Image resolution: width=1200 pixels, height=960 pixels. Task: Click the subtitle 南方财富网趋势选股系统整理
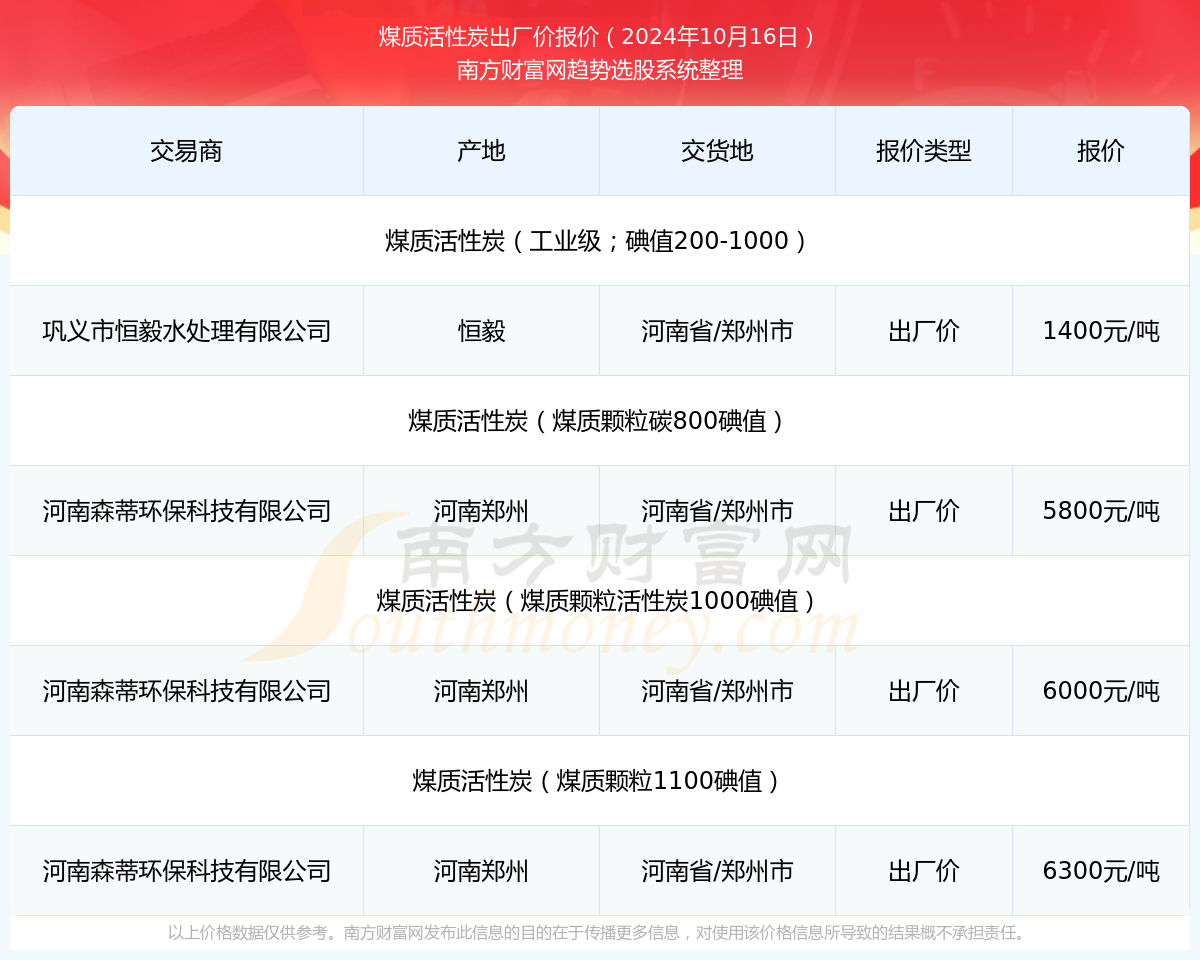coord(600,70)
